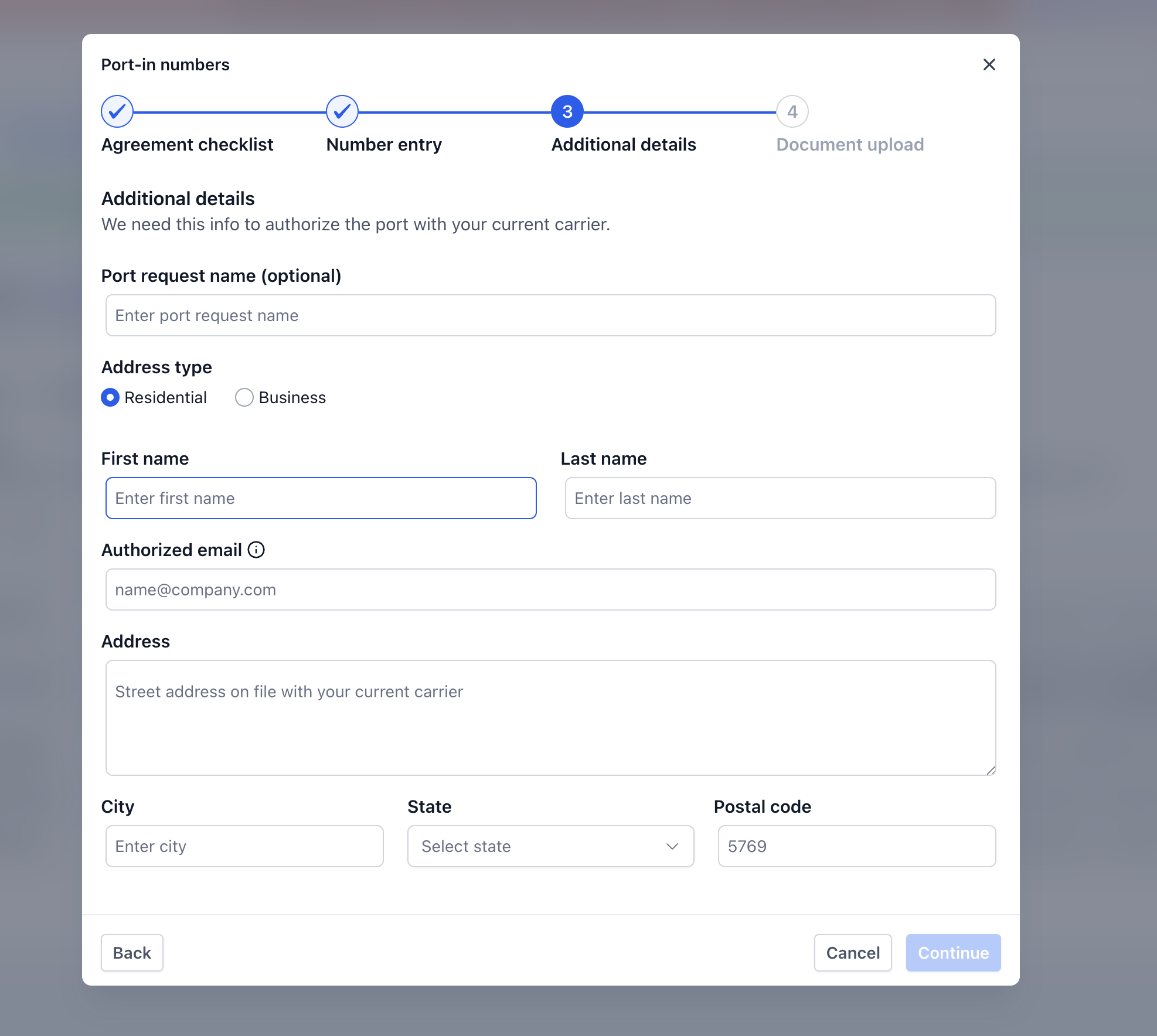Click the step 3 circle indicator

point(567,111)
